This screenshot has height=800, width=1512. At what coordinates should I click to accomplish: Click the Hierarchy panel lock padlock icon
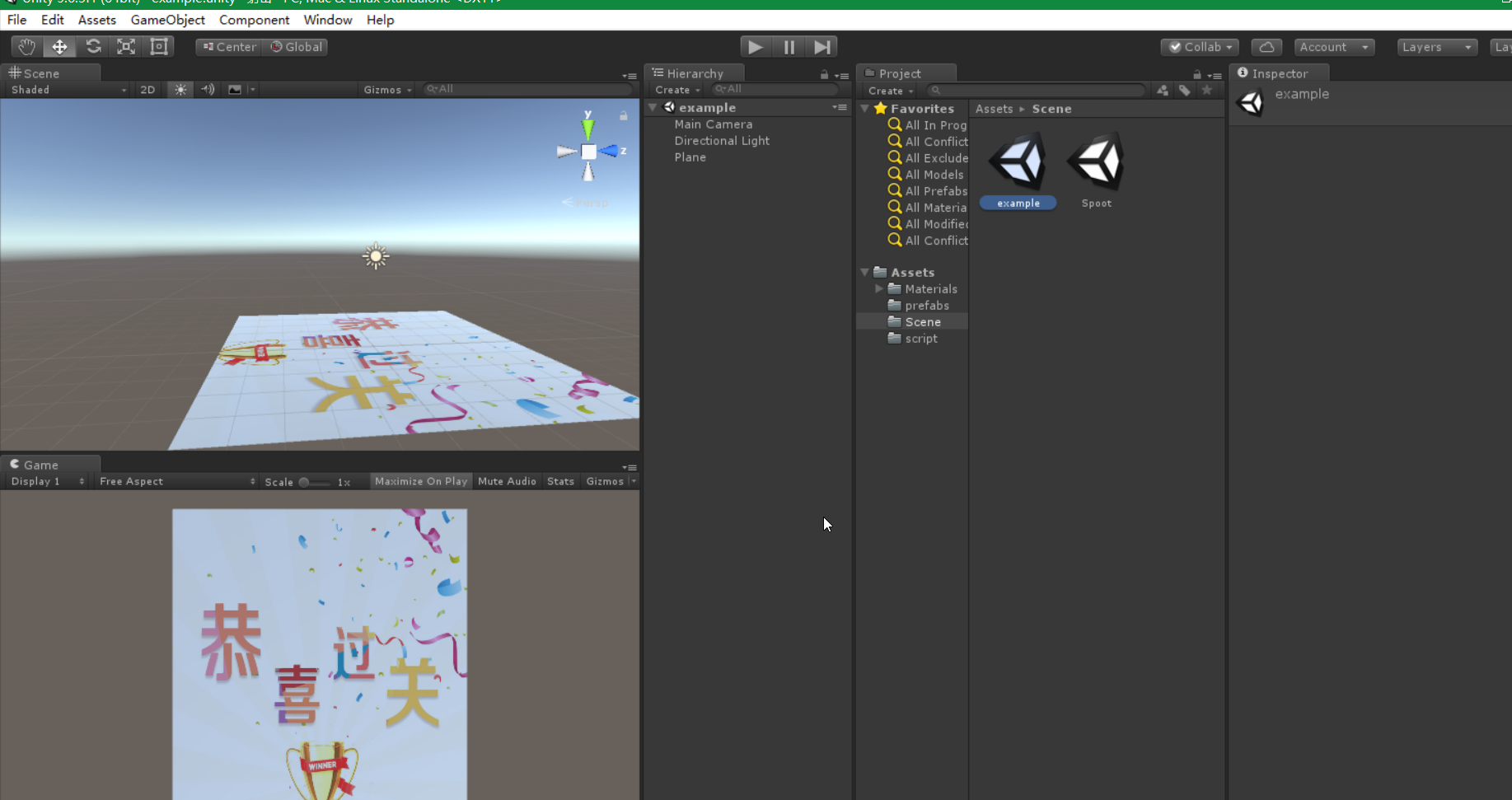(x=823, y=74)
